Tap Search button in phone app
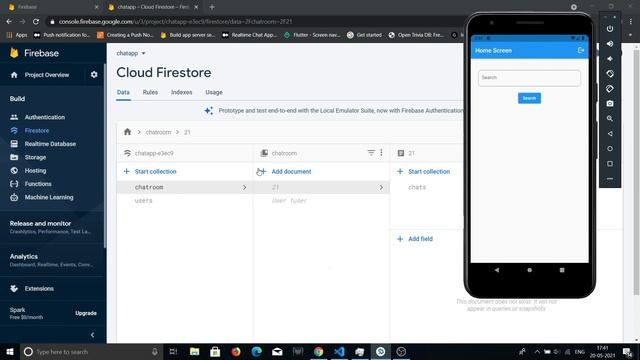Viewport: 640px width, 360px height. (x=529, y=98)
